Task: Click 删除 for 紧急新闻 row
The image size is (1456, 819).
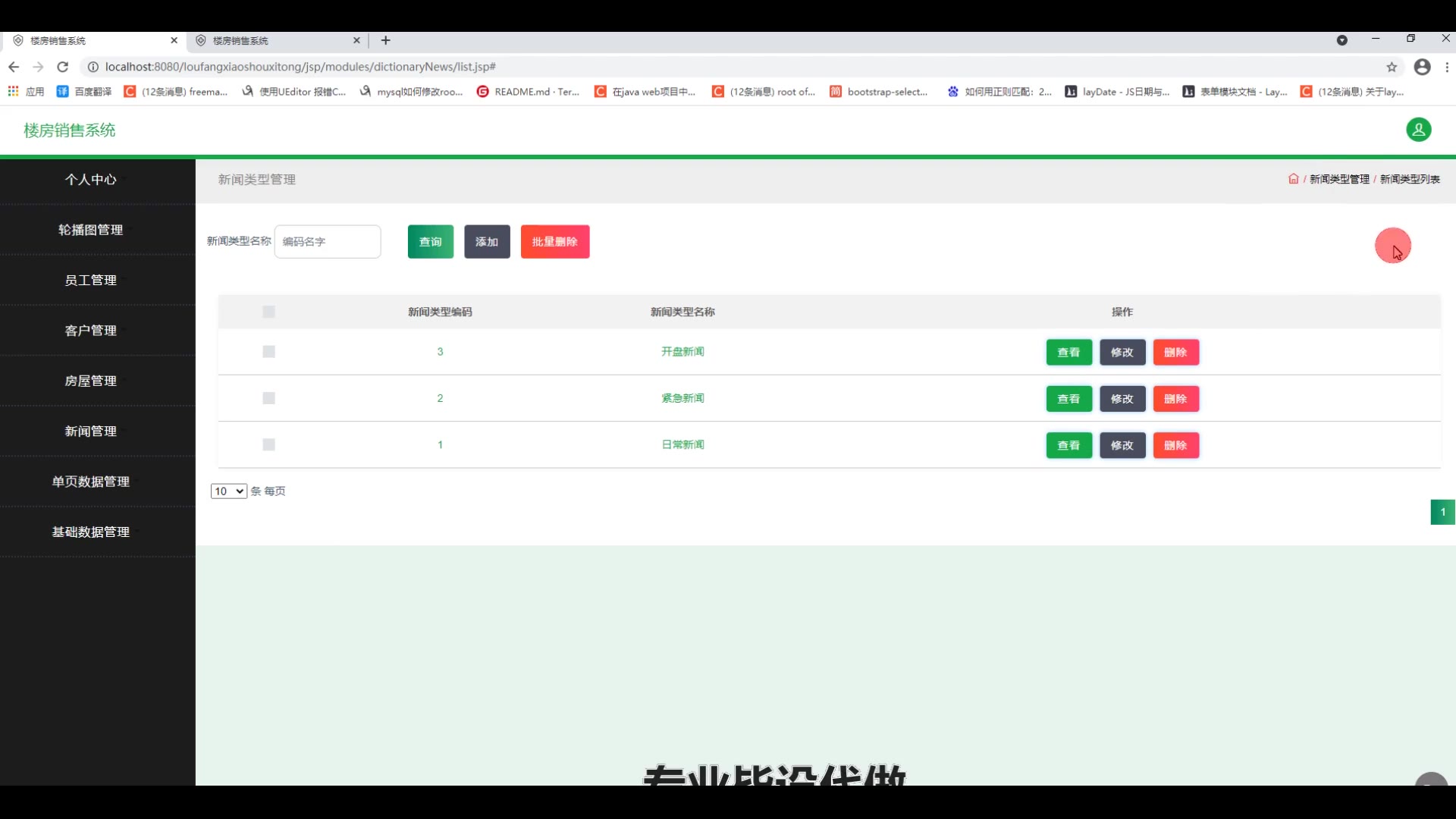Action: click(1175, 399)
